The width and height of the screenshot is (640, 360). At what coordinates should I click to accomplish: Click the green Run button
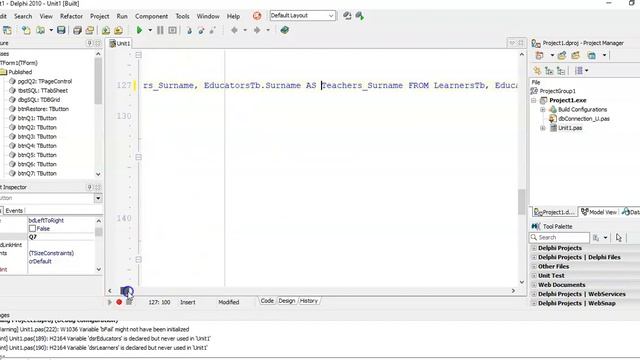139,30
